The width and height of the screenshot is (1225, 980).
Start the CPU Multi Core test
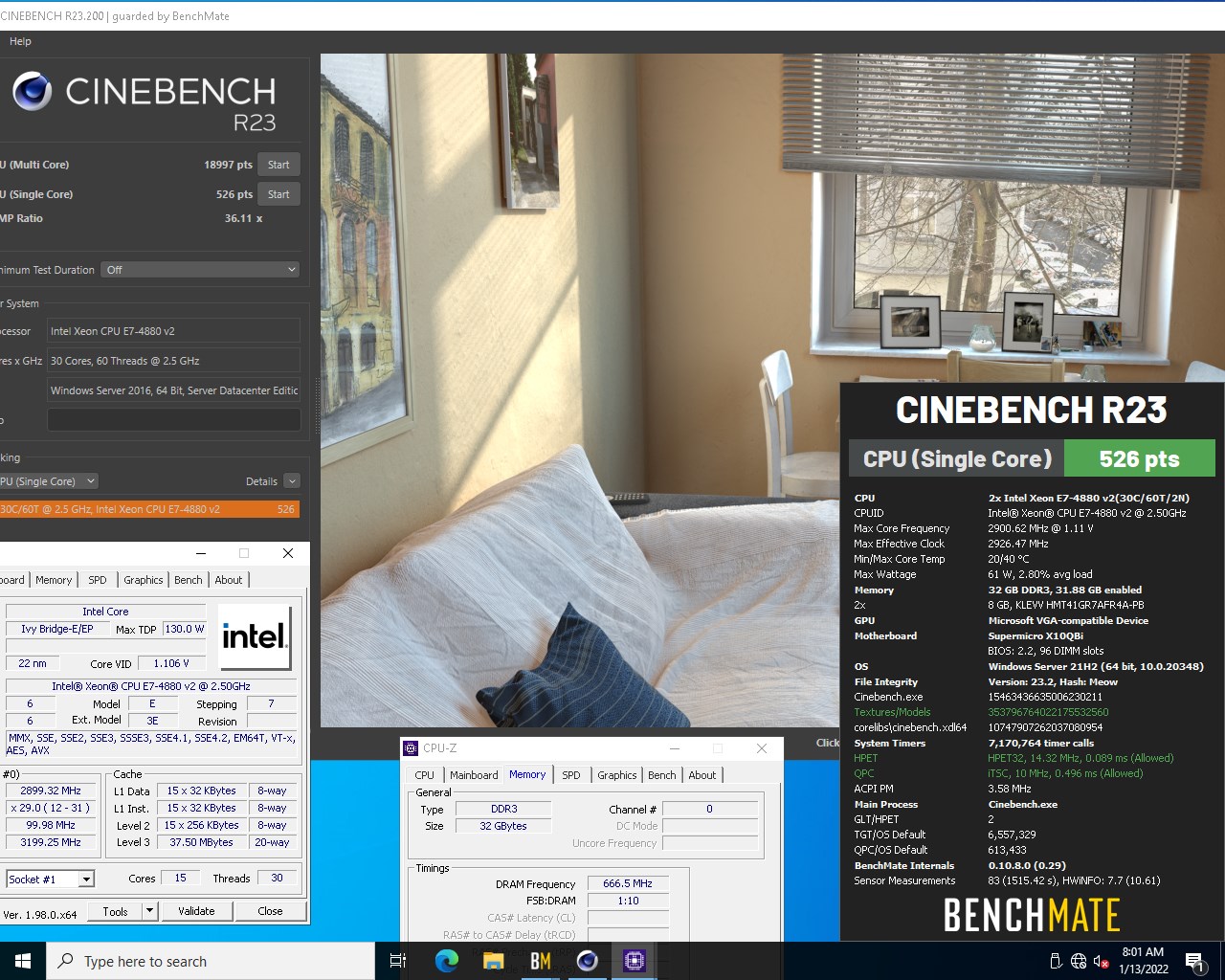tap(278, 165)
